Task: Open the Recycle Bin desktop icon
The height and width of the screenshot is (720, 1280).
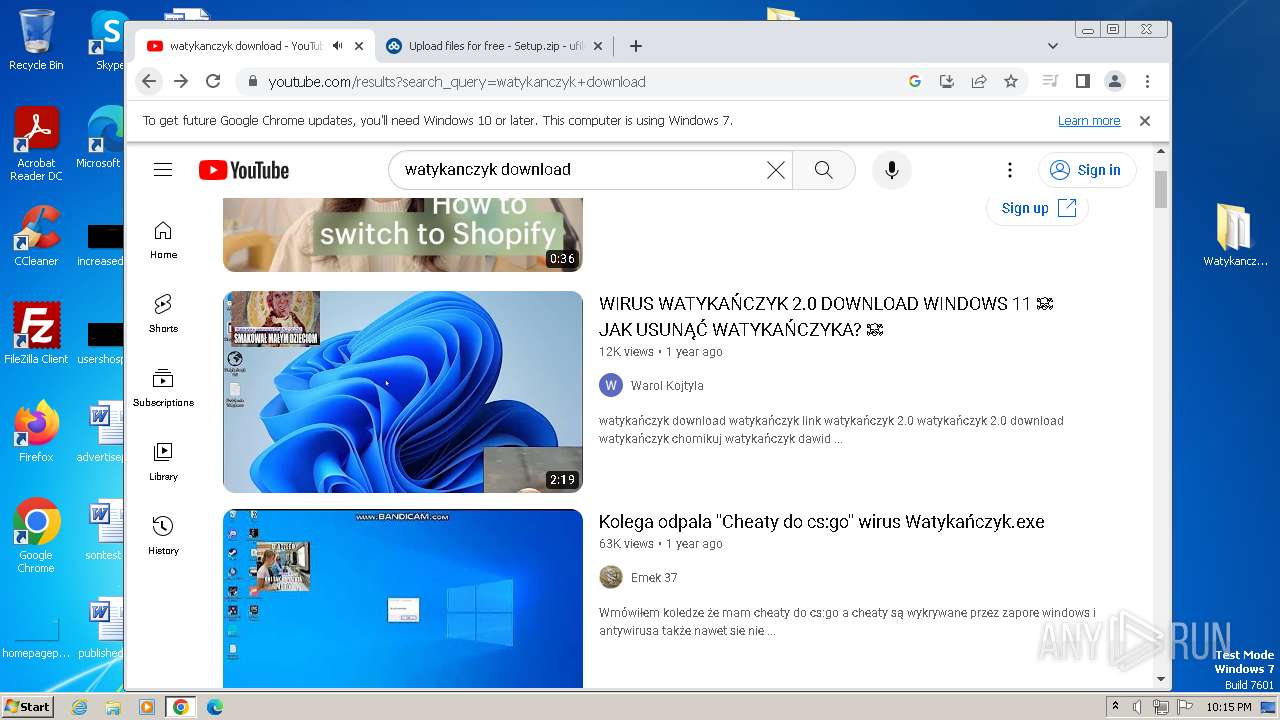Action: tap(36, 40)
